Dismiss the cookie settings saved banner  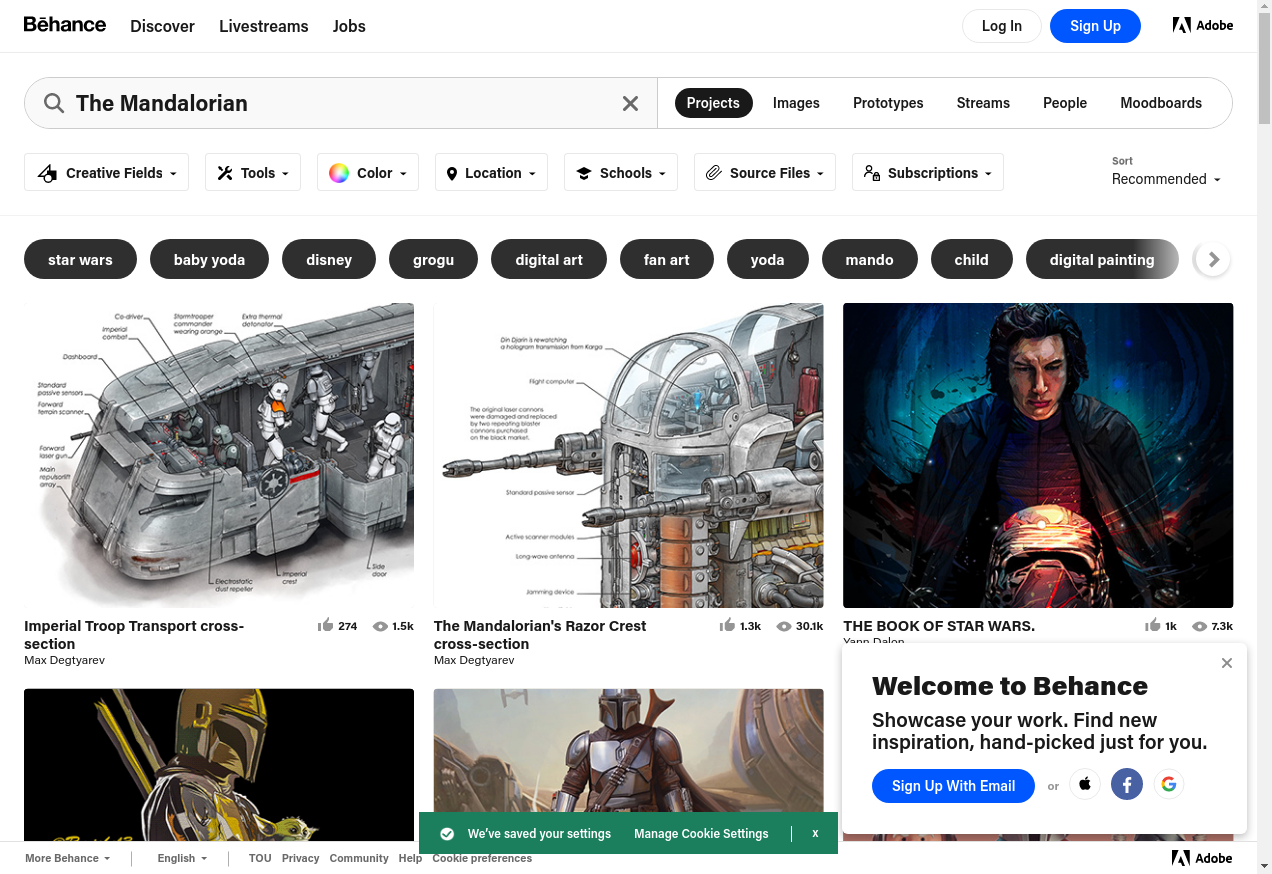pos(815,833)
